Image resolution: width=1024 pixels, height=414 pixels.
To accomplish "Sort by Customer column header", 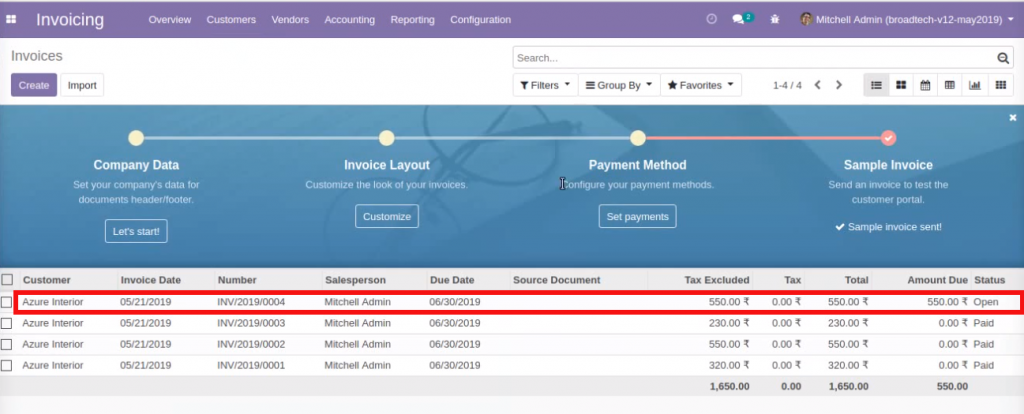I will coord(46,280).
